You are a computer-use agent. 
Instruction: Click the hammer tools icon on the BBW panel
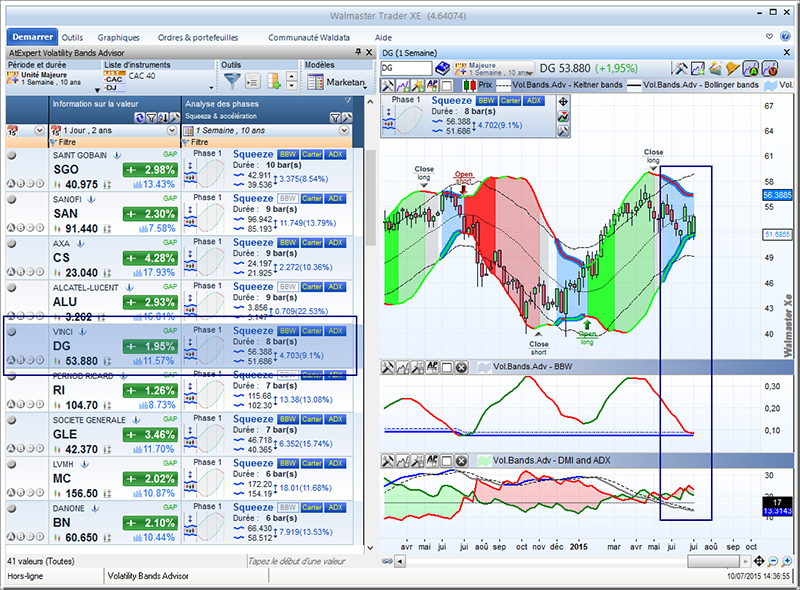point(388,367)
